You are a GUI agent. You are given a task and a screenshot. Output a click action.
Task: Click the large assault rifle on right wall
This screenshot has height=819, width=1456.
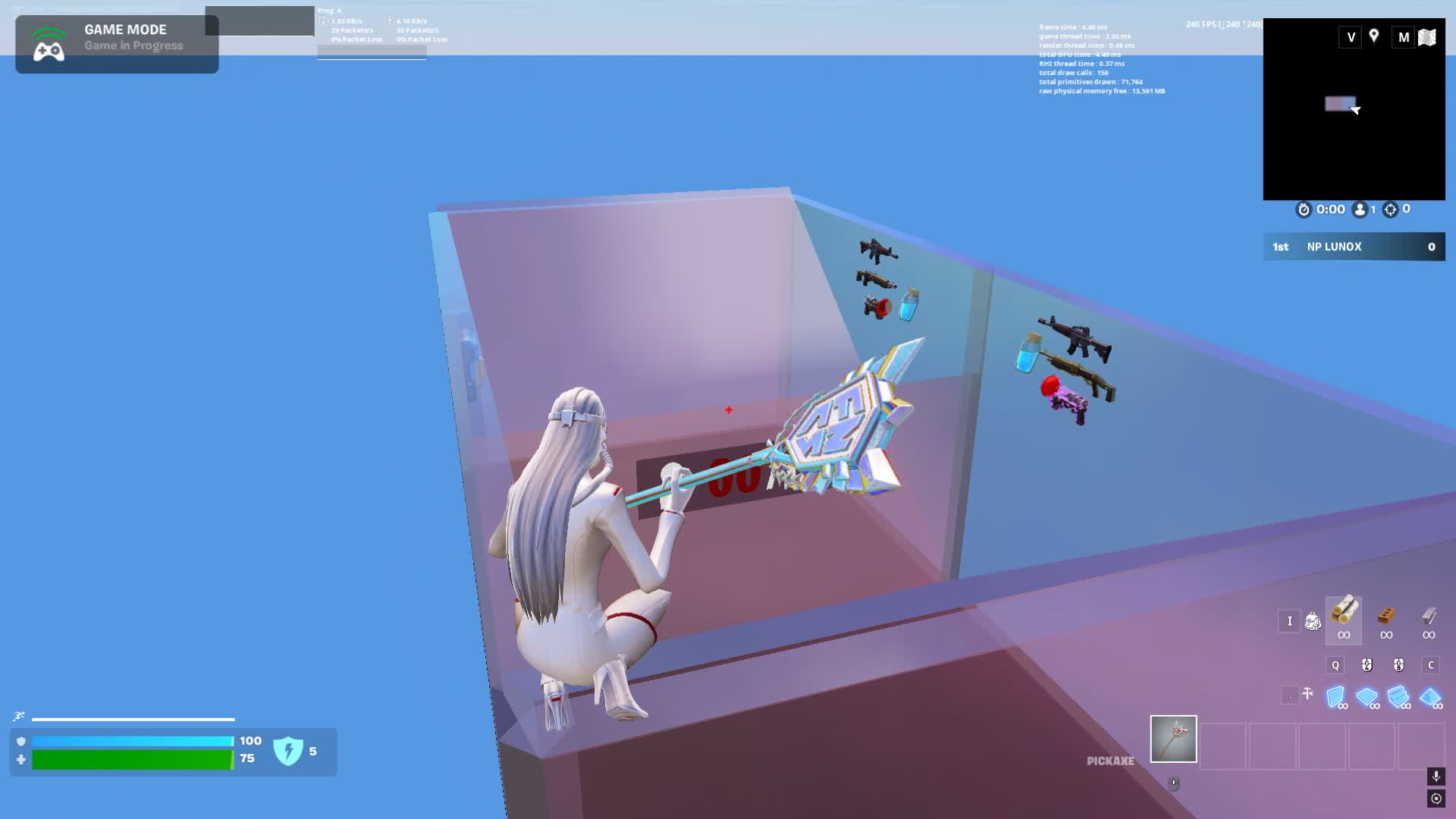[1075, 338]
